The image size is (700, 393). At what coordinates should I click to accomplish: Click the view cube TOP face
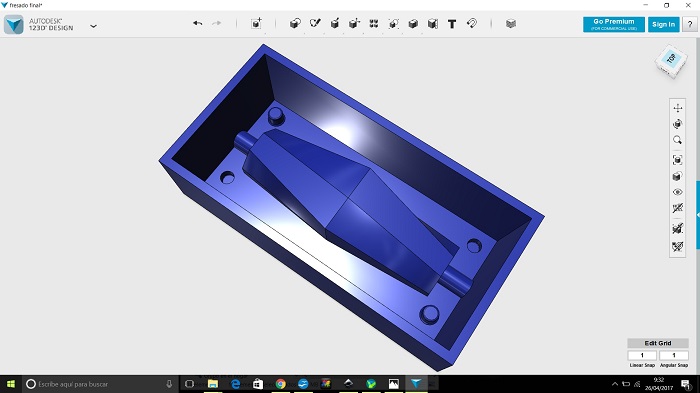pyautogui.click(x=671, y=59)
